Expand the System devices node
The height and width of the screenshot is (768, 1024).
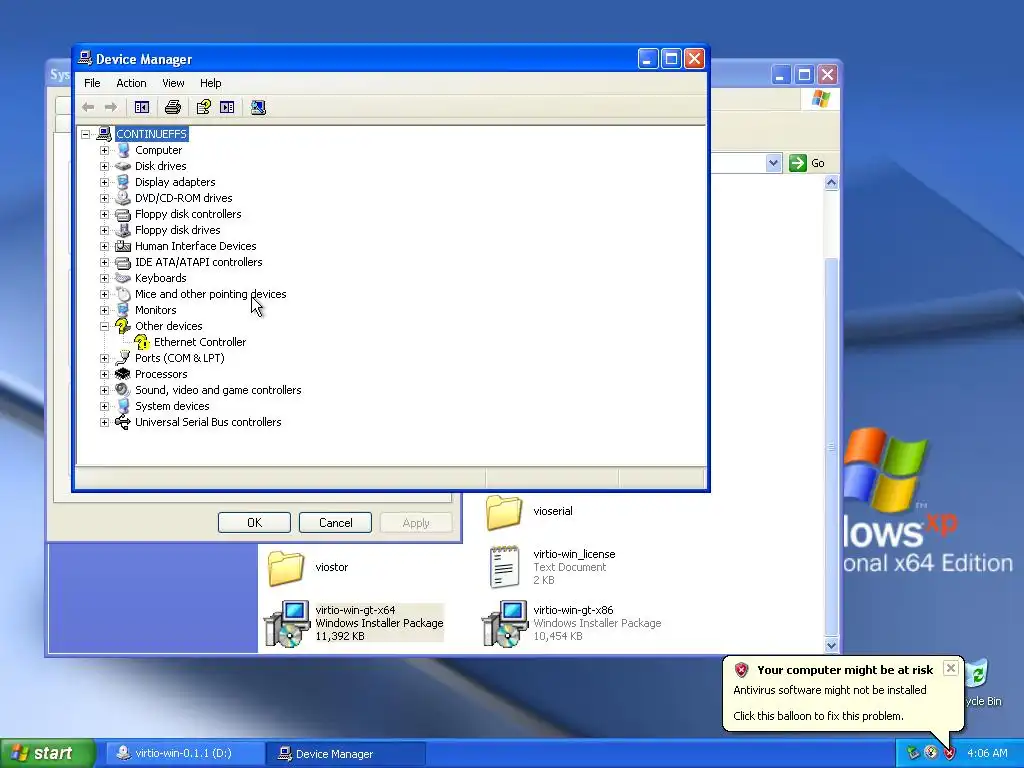click(104, 406)
